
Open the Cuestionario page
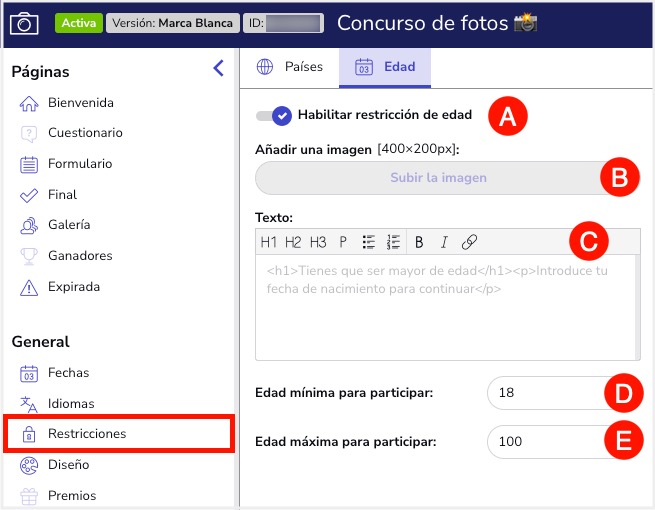click(x=85, y=133)
